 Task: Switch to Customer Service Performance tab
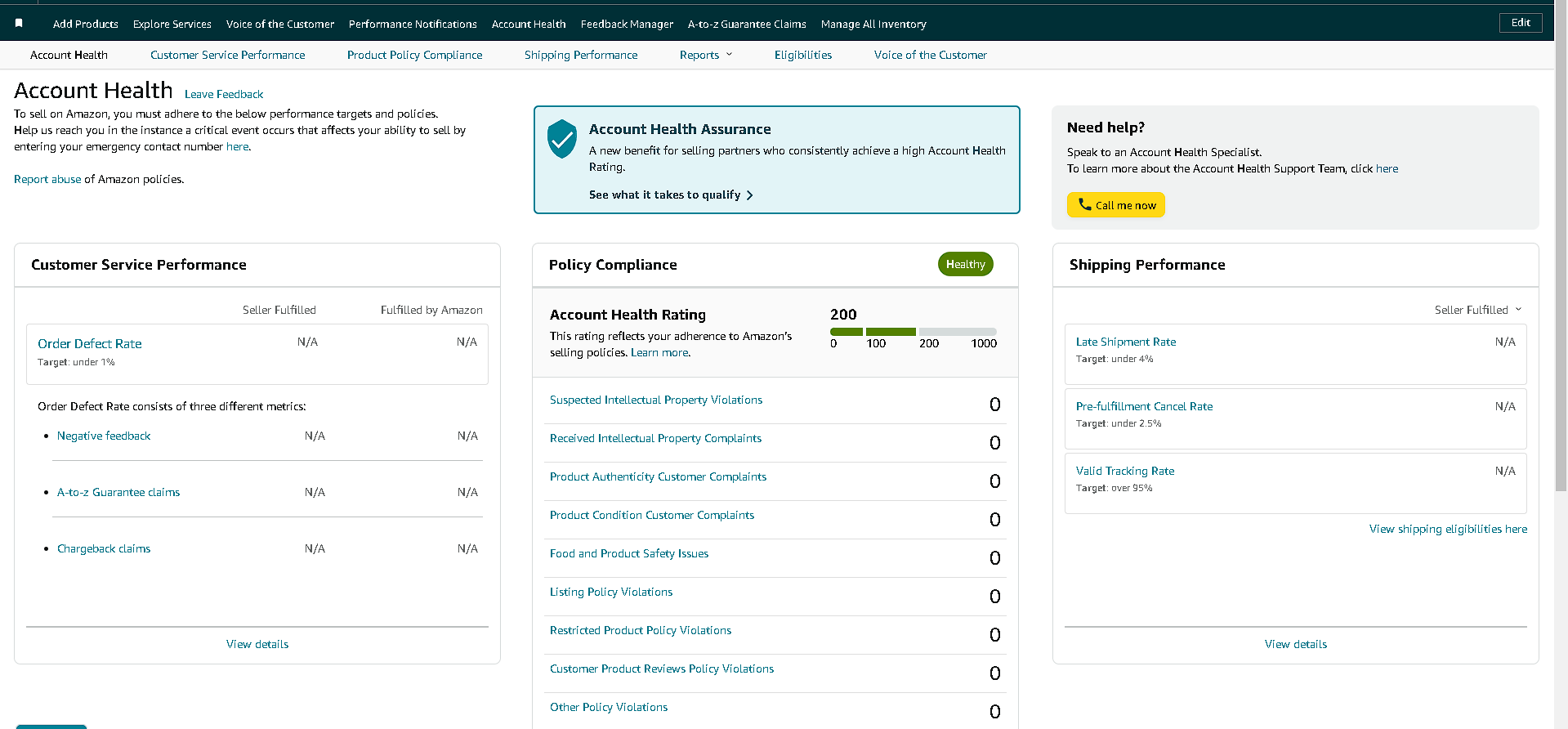(x=228, y=55)
